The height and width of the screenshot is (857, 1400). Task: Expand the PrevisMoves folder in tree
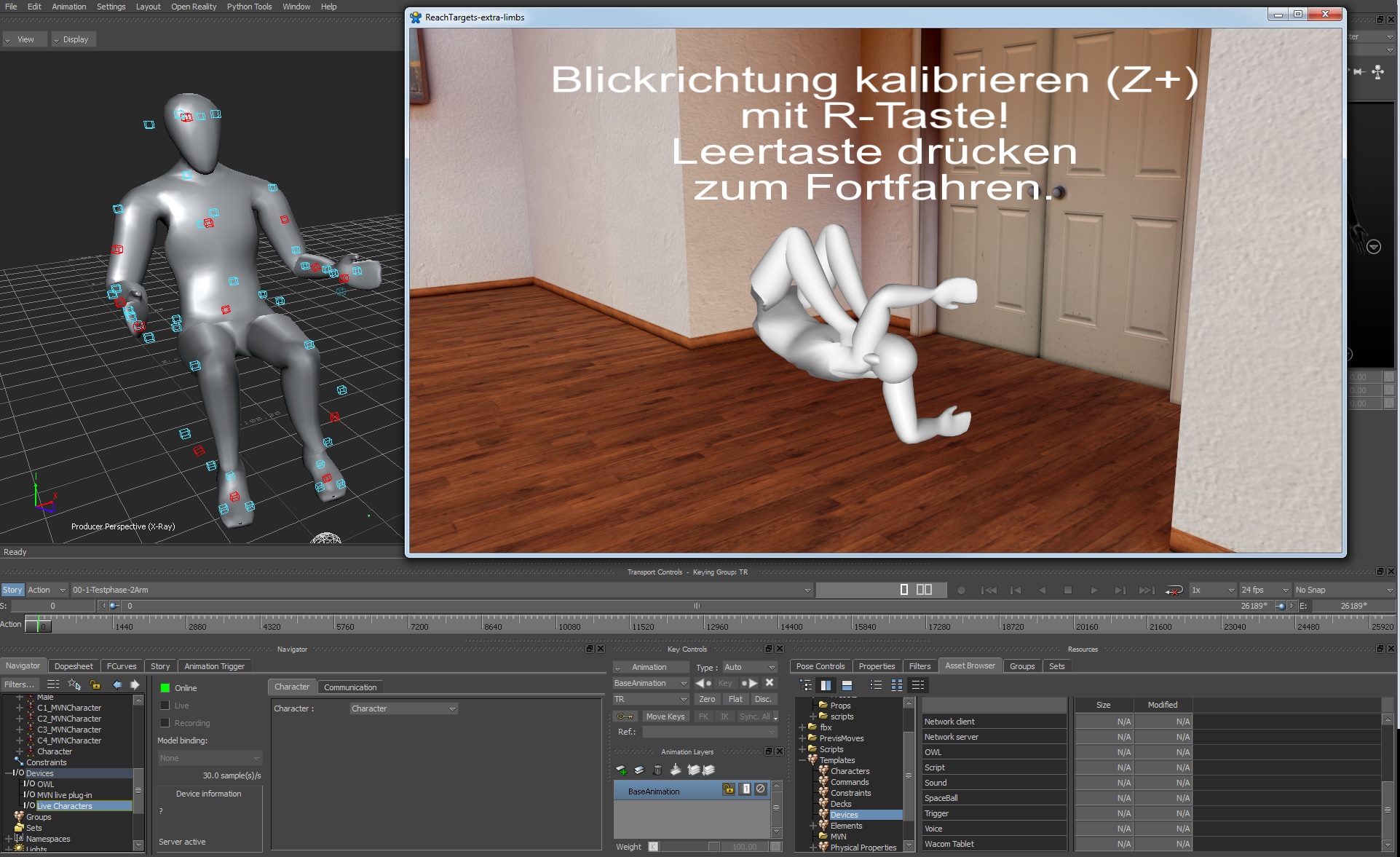click(x=802, y=738)
